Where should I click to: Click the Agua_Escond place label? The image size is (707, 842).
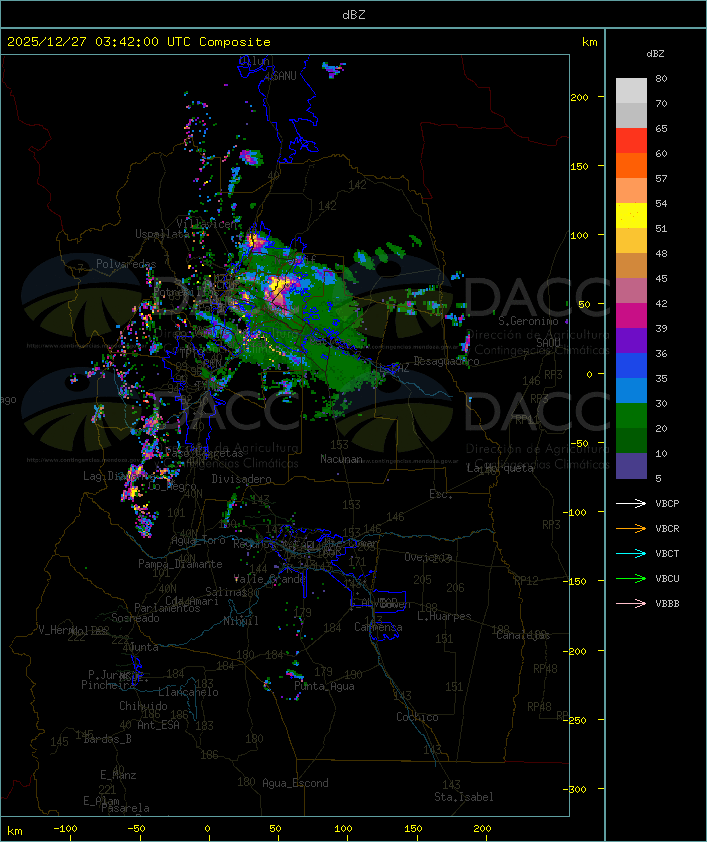295,783
